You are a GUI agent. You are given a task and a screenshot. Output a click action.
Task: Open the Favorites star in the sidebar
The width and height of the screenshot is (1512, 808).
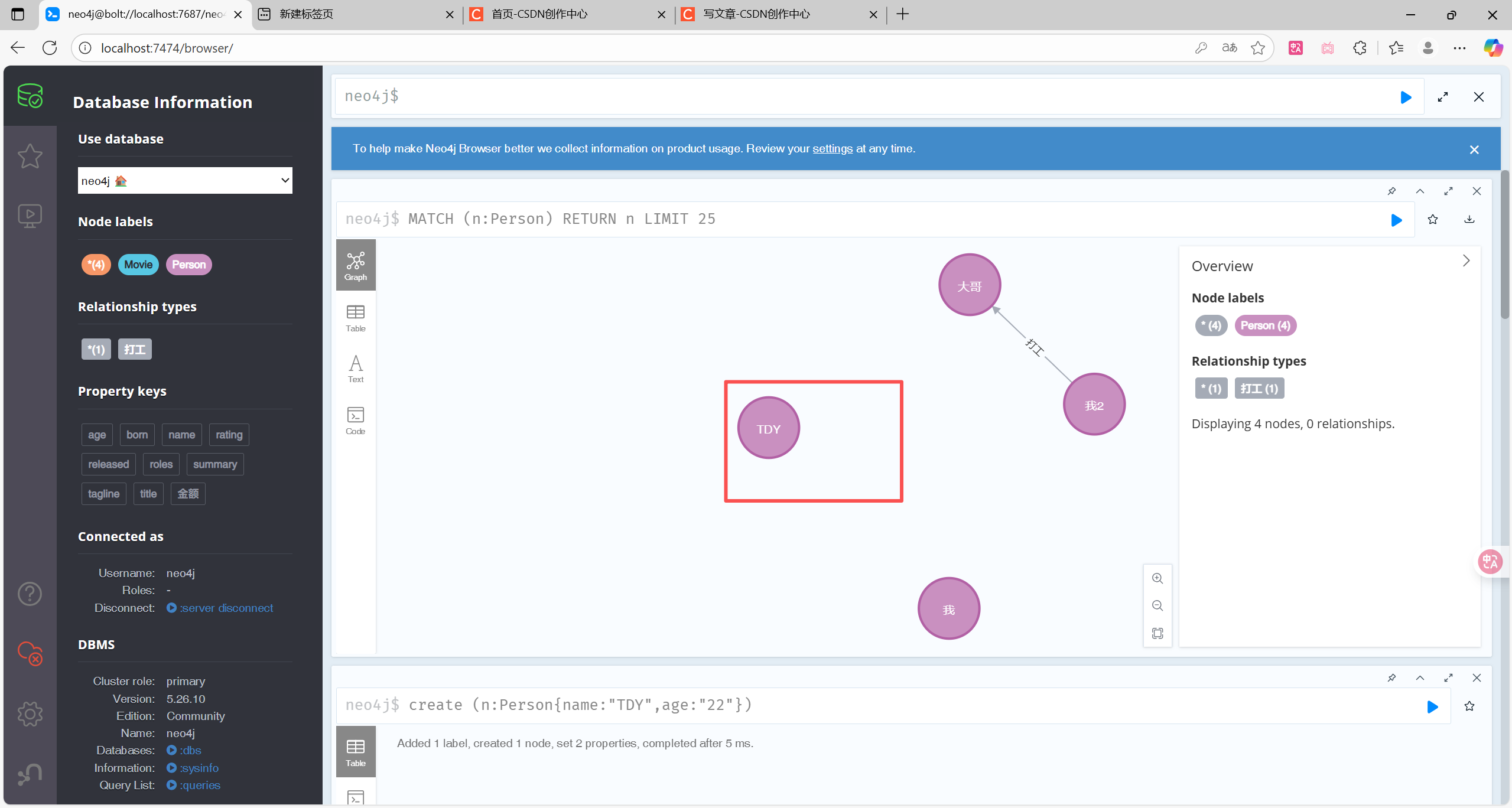click(x=30, y=157)
